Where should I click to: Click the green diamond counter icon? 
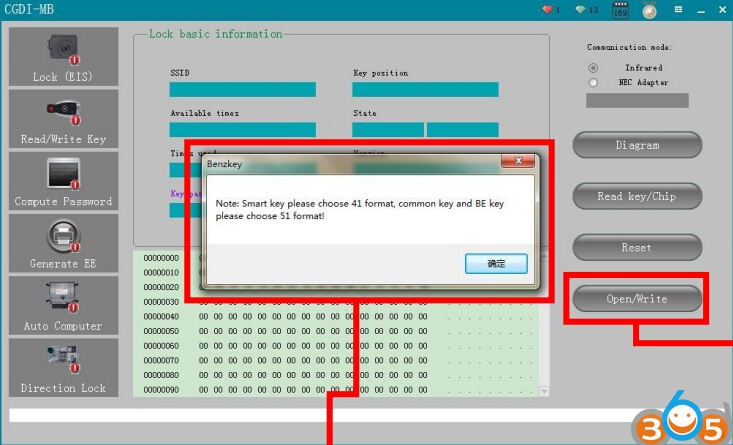580,9
